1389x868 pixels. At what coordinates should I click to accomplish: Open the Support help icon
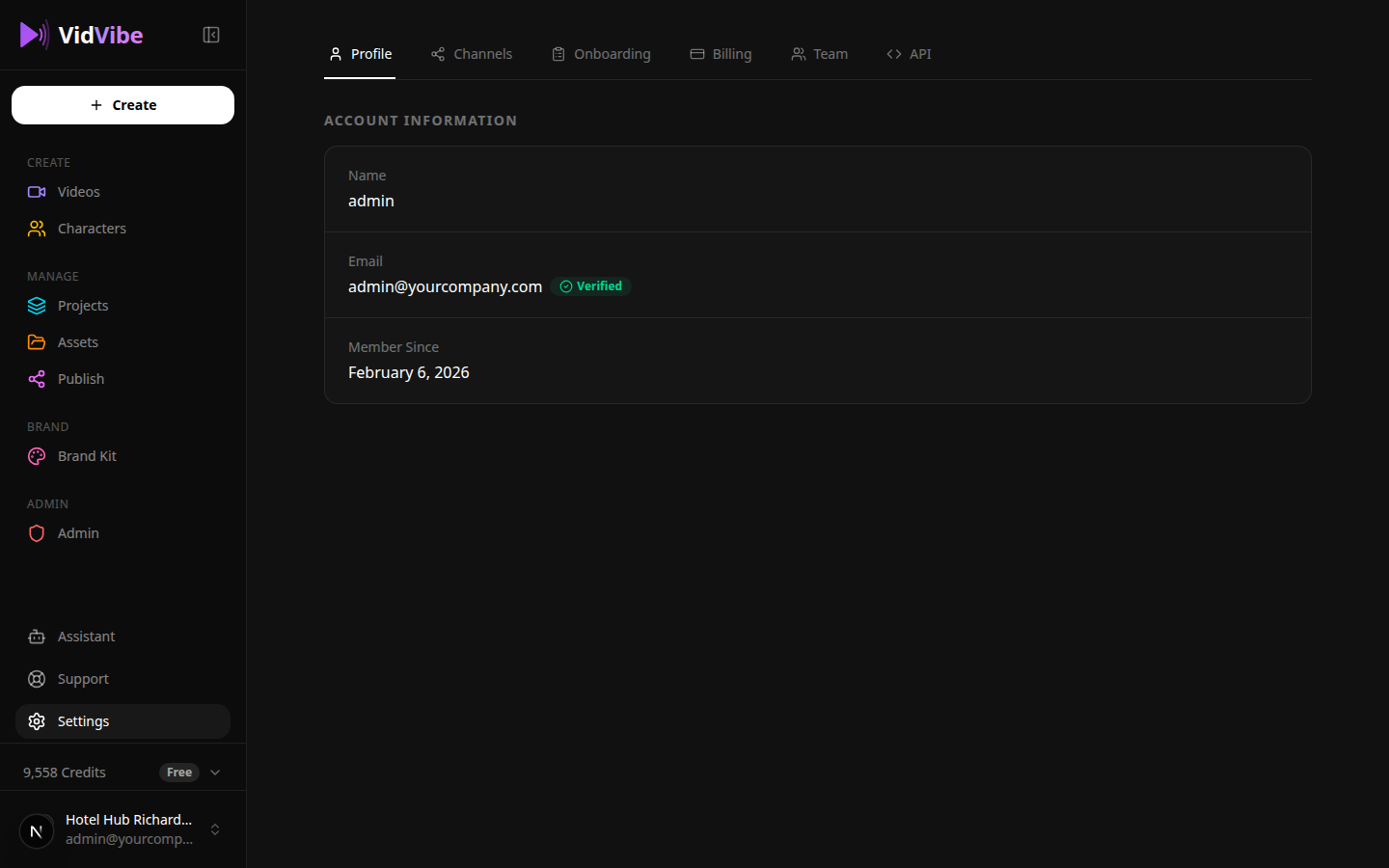click(36, 678)
